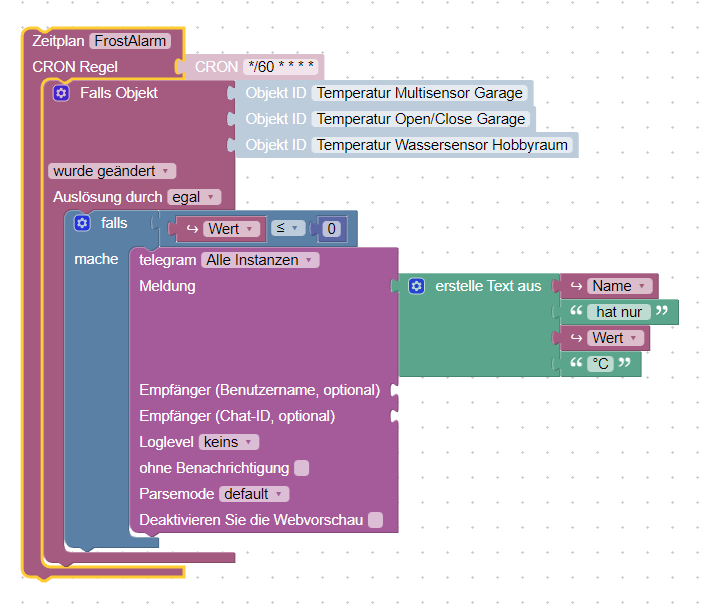This screenshot has width=711, height=611.
Task: Open the Loglevel keins dropdown
Action: point(229,442)
